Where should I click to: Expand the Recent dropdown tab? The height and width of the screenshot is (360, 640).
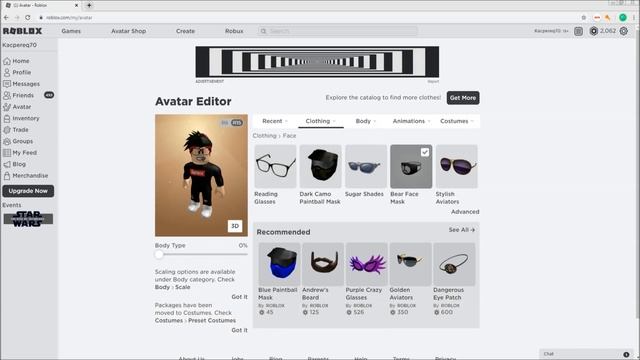coord(275,121)
